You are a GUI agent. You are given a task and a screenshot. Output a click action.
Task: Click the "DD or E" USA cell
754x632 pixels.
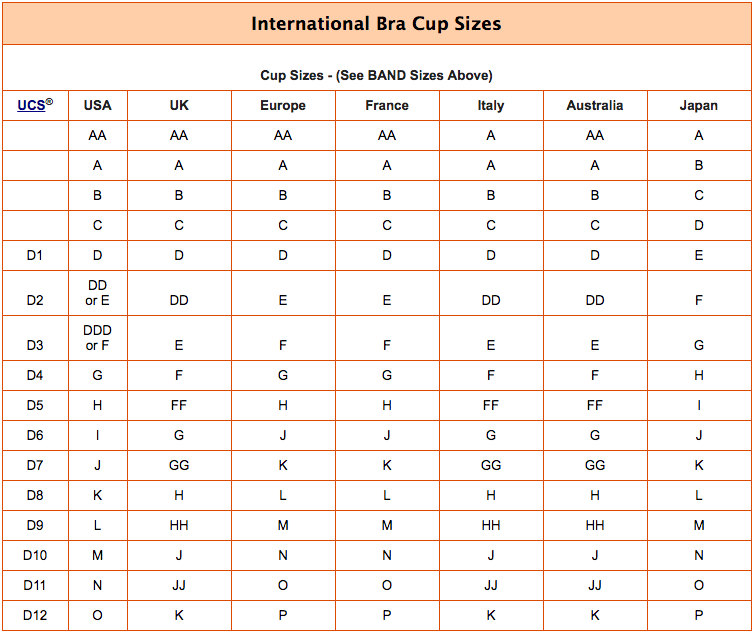pos(98,293)
